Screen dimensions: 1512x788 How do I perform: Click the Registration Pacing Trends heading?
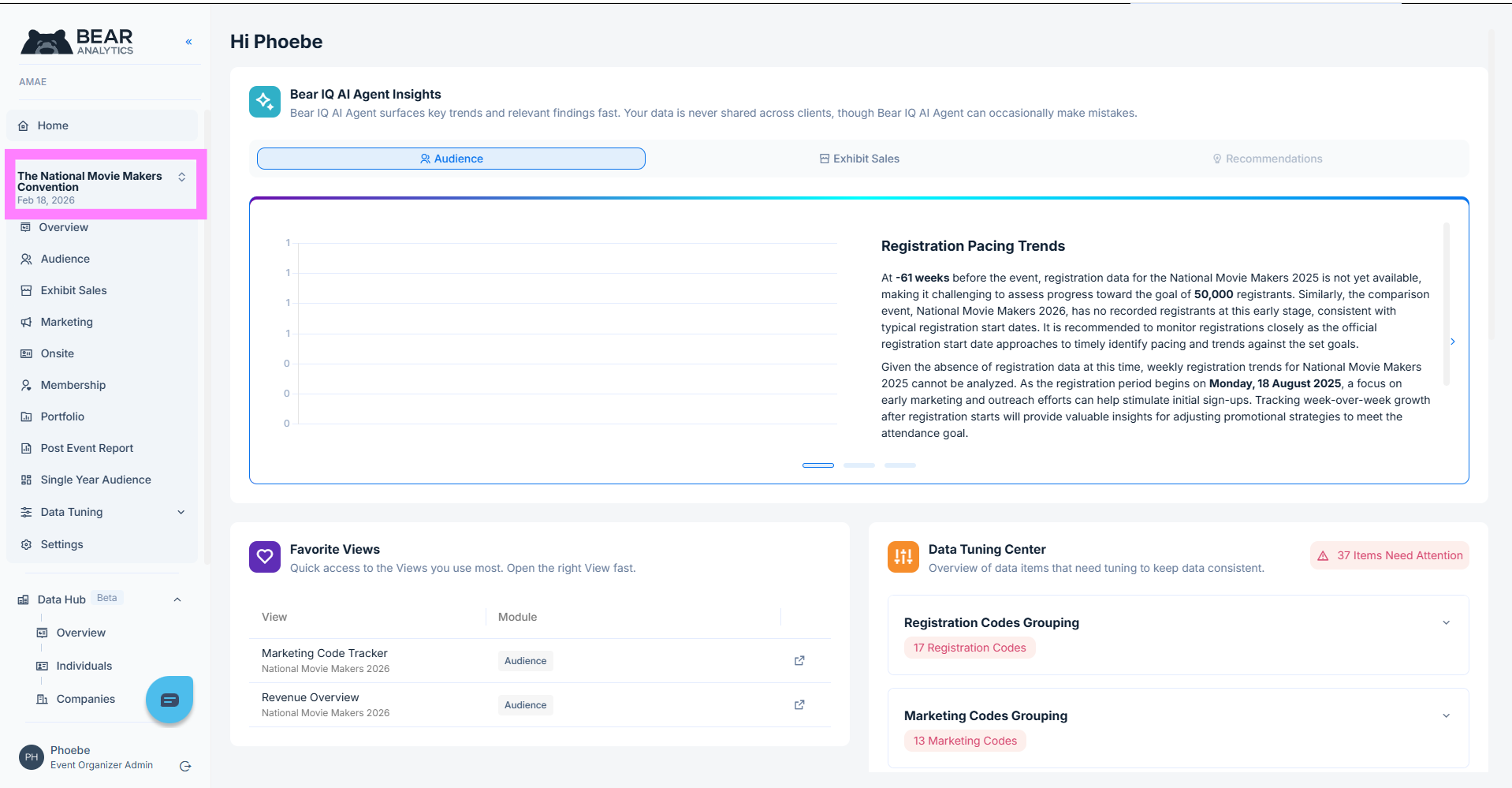click(973, 246)
